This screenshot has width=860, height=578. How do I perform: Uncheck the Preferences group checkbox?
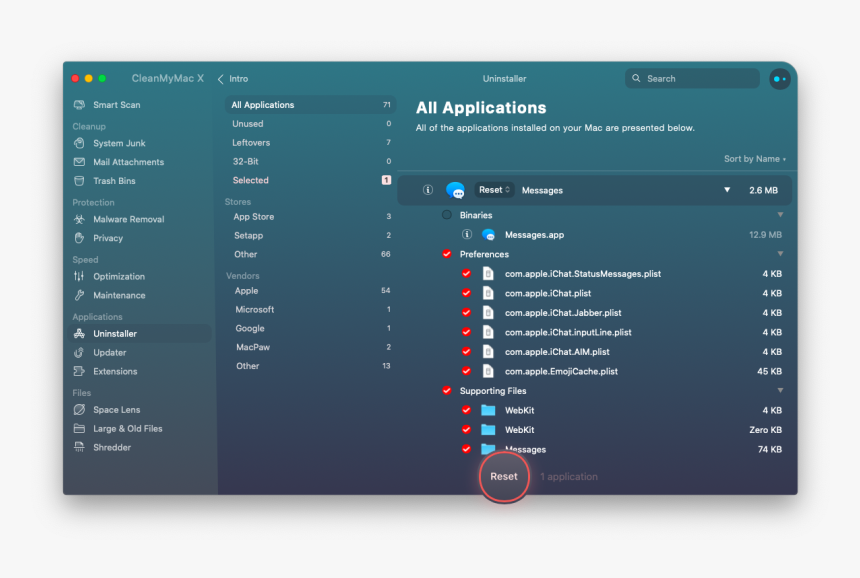(447, 254)
